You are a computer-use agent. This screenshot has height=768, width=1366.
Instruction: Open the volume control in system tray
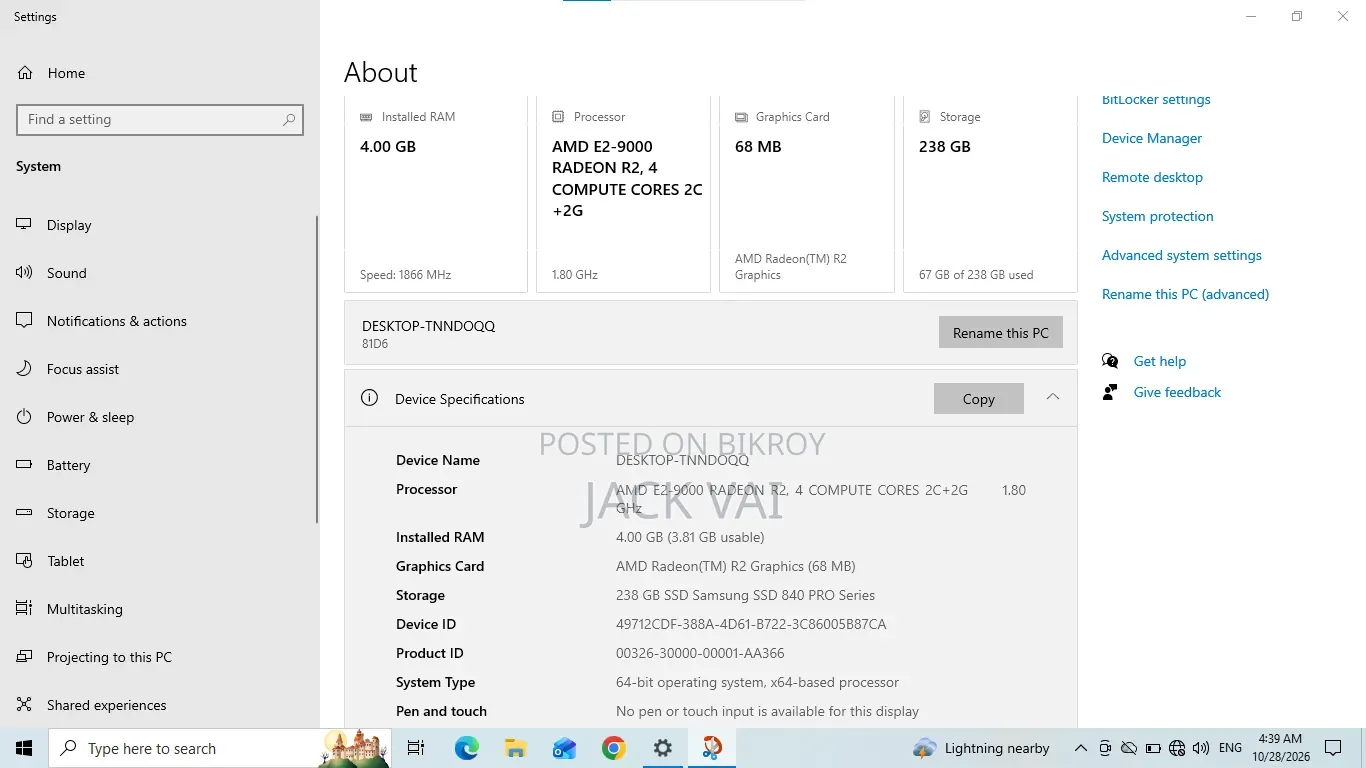pyautogui.click(x=1201, y=748)
